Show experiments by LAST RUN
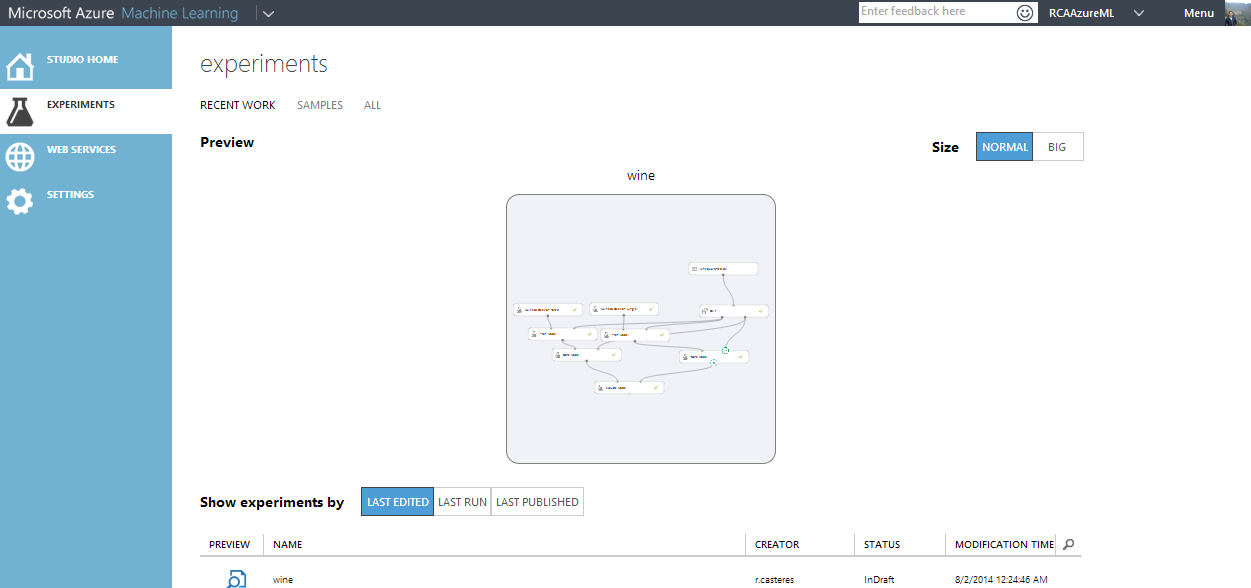 pos(463,502)
